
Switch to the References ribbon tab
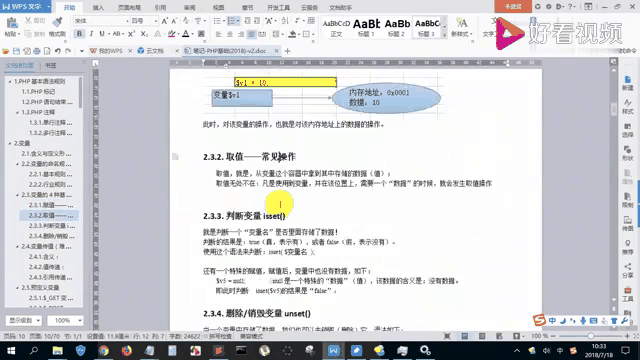(160, 7)
